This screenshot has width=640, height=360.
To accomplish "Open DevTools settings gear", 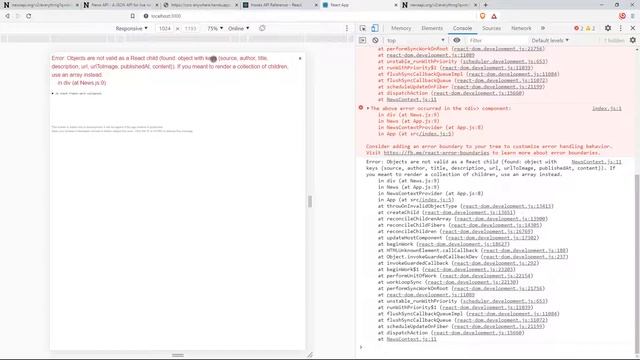I will [608, 28].
